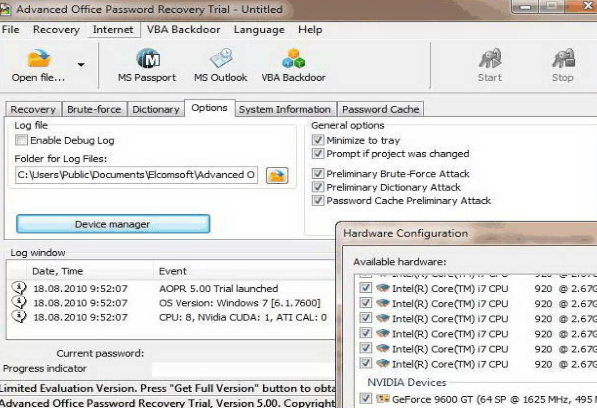
Task: Click info icon of AOPR Trial launched event
Action: (19, 288)
